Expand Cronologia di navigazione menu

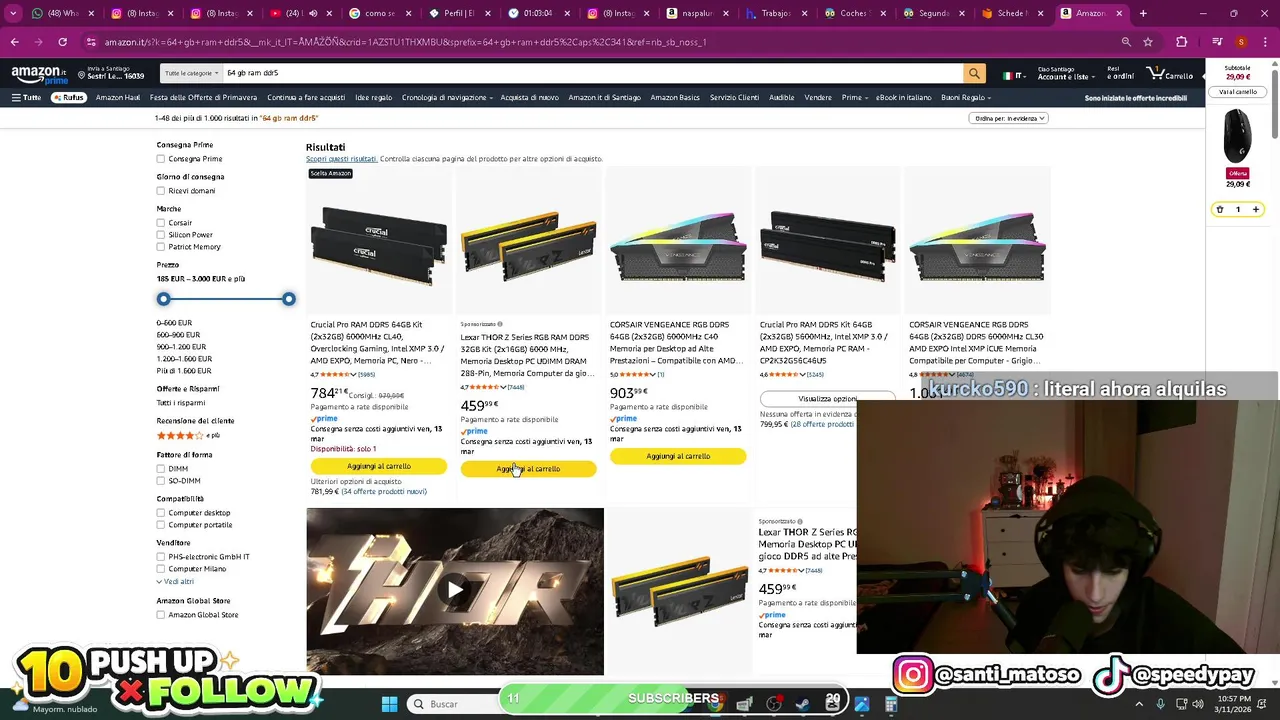447,98
